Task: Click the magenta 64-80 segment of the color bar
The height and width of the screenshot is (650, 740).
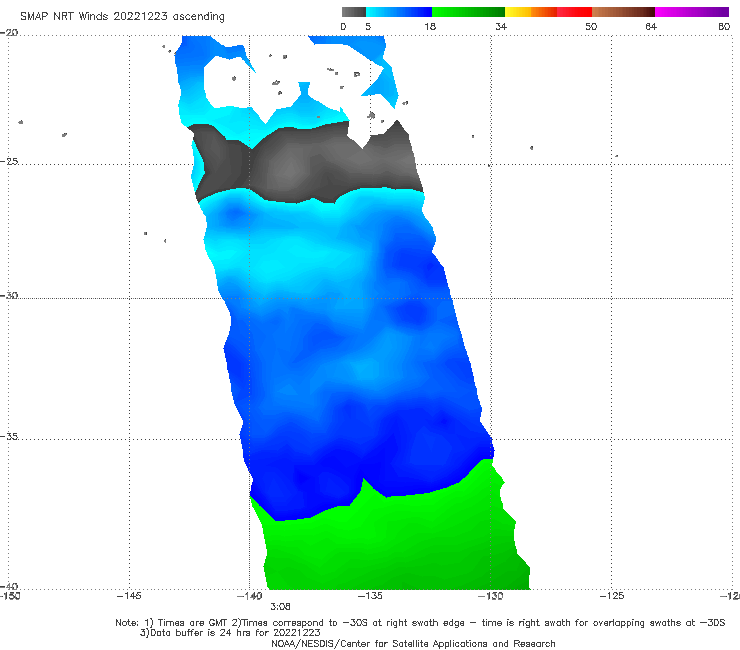Action: [x=692, y=12]
